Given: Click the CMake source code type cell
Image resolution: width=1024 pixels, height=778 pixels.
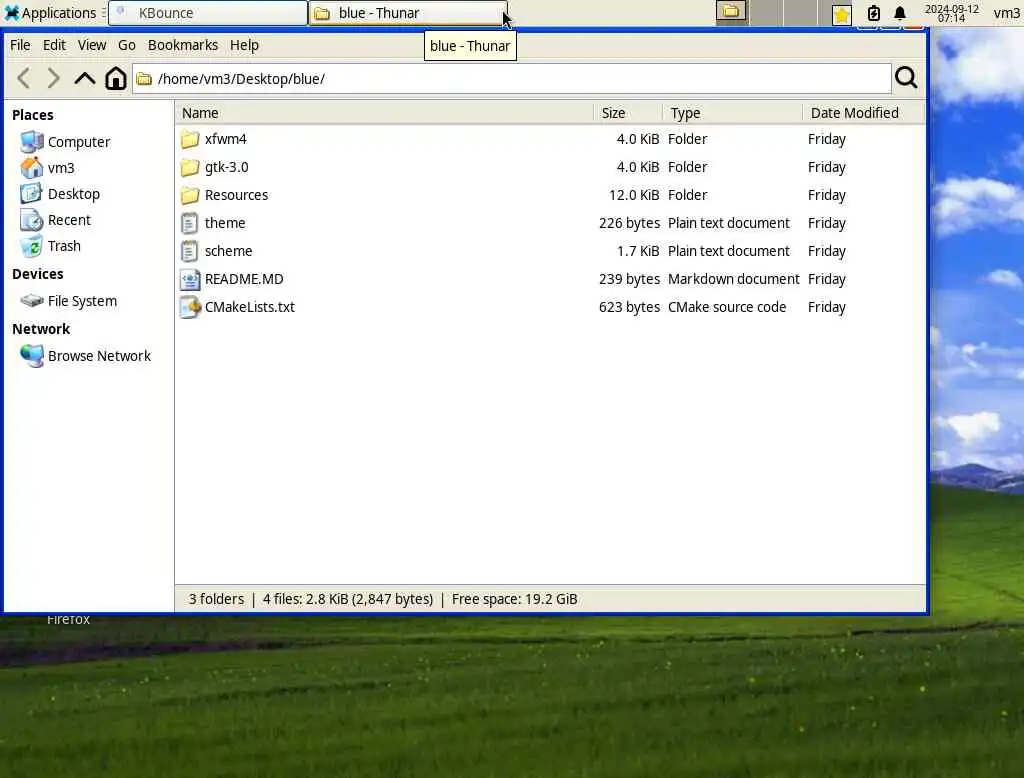Looking at the screenshot, I should 727,308.
